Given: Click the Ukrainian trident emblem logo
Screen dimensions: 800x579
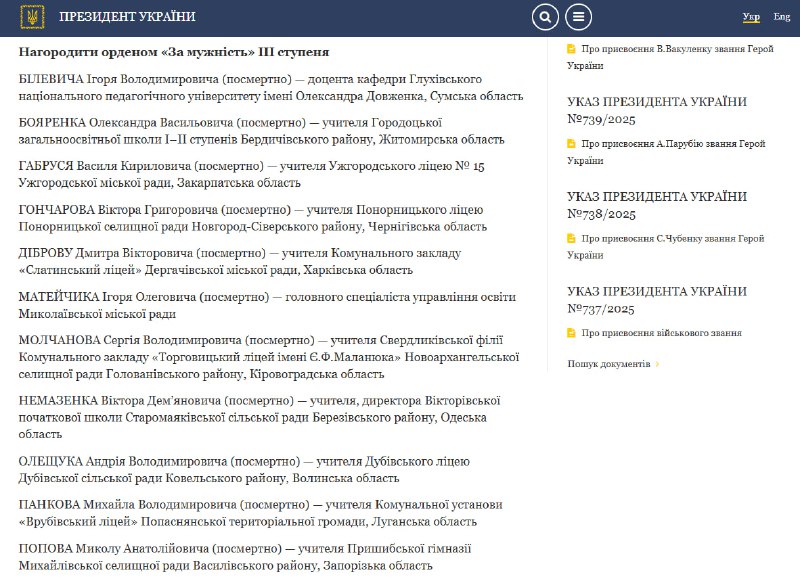Looking at the screenshot, I should coord(32,17).
